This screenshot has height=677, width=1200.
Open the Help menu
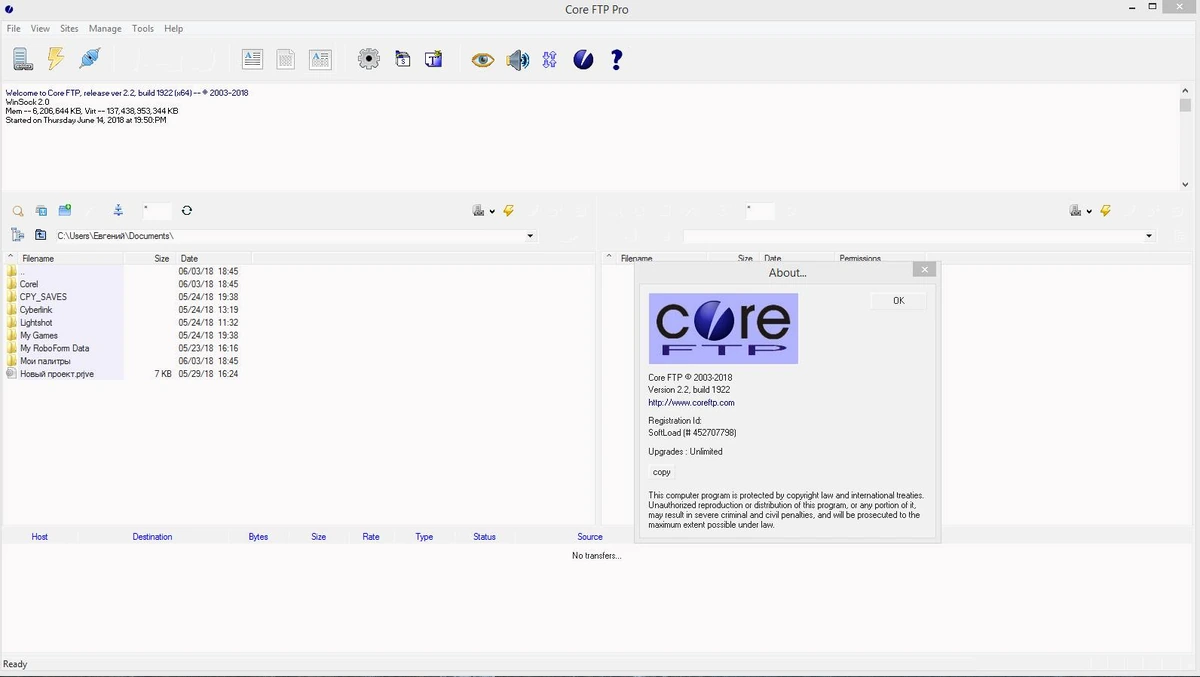click(173, 29)
